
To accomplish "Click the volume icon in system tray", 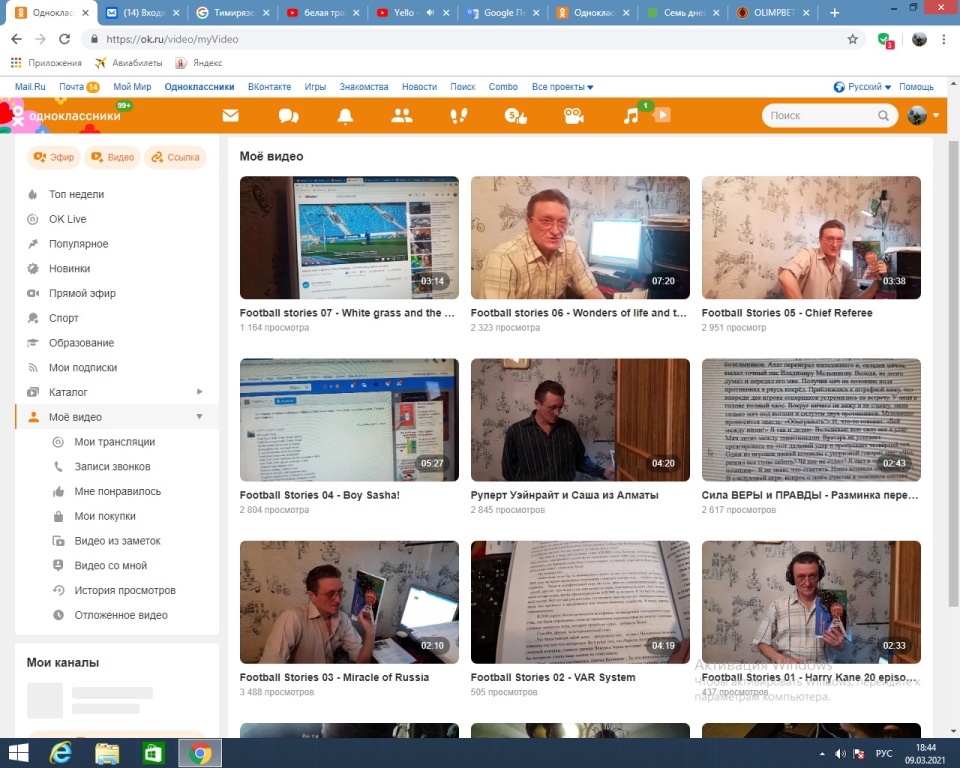I will point(841,754).
